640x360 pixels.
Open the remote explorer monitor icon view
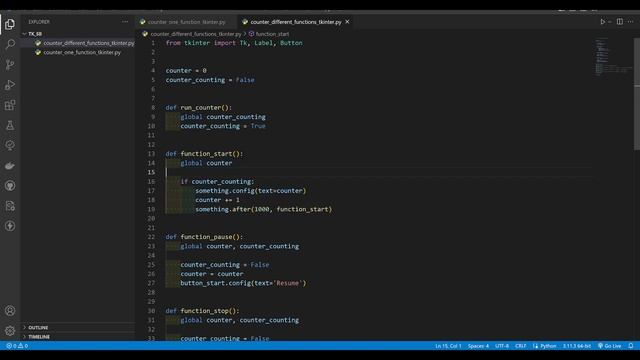10,145
